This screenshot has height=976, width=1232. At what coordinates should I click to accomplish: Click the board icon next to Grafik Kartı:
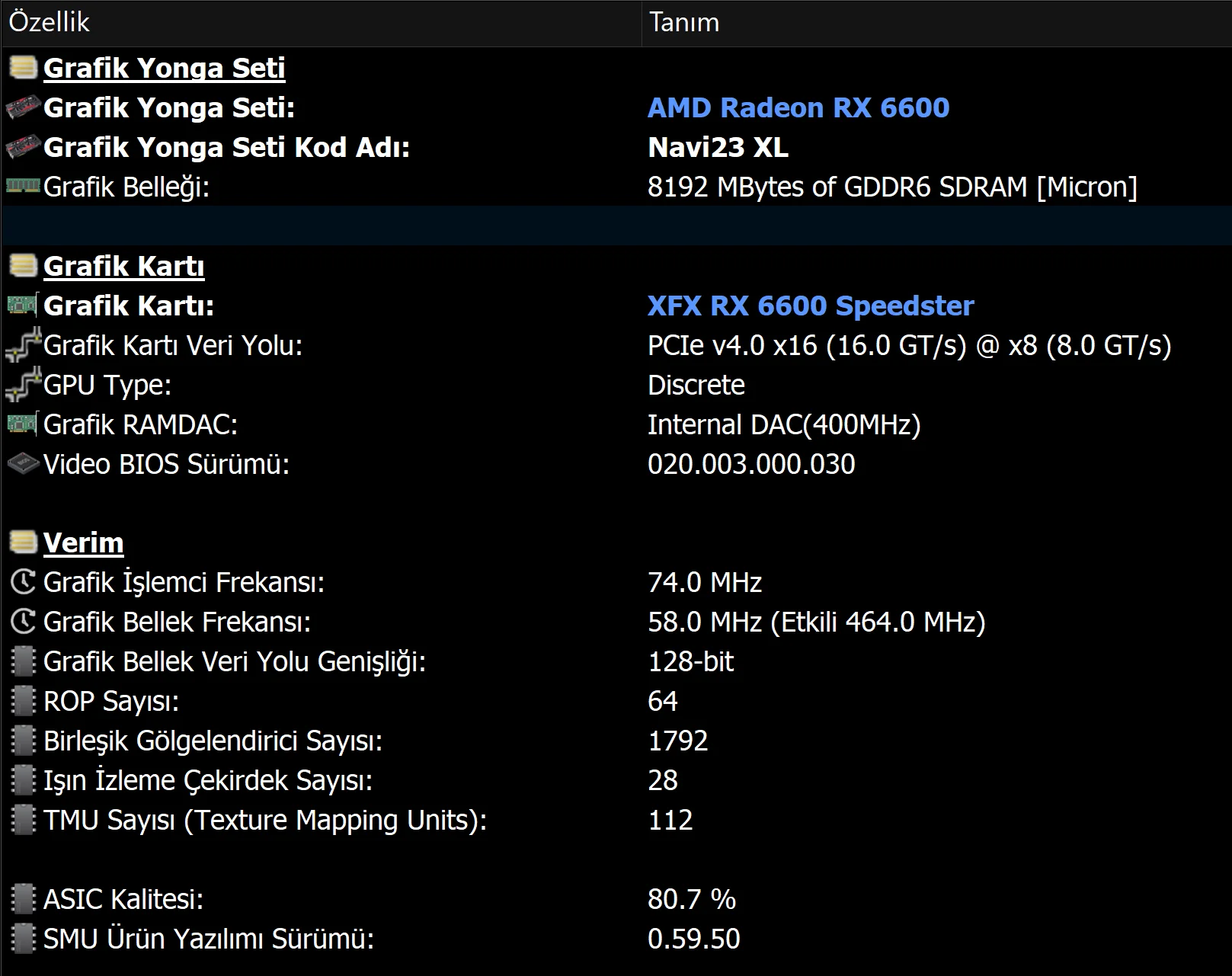pos(22,306)
